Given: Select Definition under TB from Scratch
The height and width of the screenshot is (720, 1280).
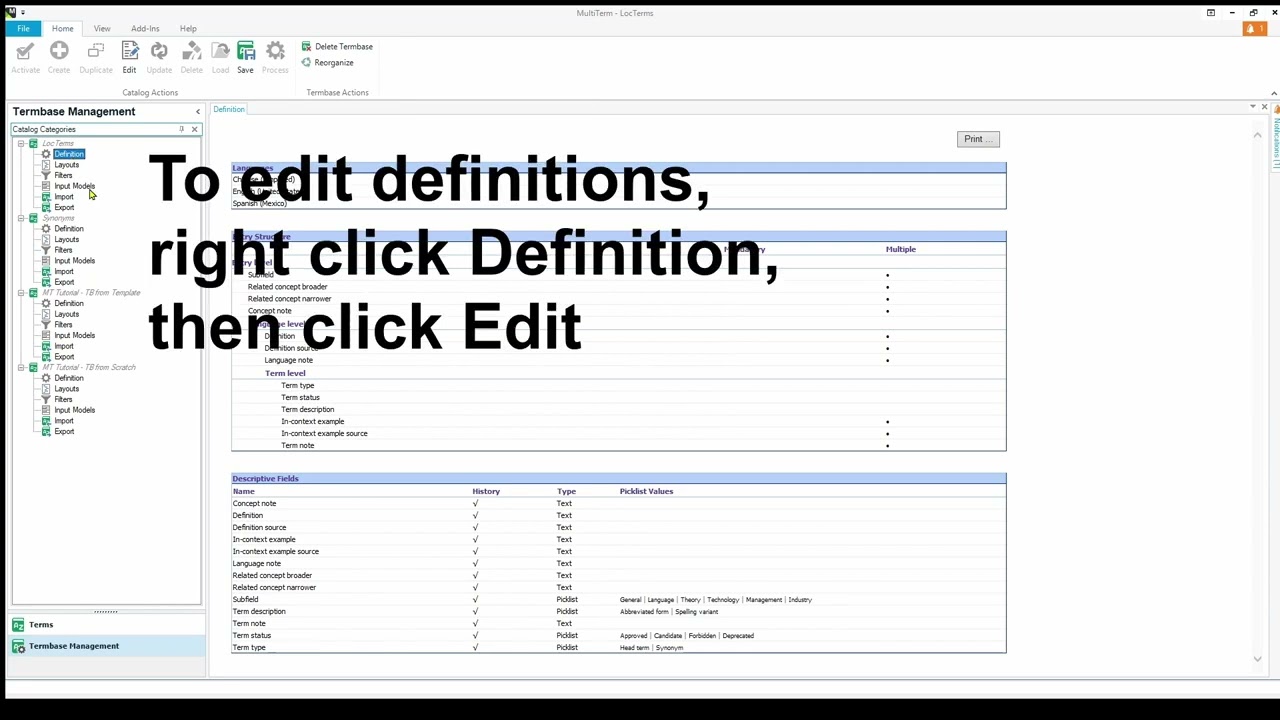Looking at the screenshot, I should pos(69,378).
